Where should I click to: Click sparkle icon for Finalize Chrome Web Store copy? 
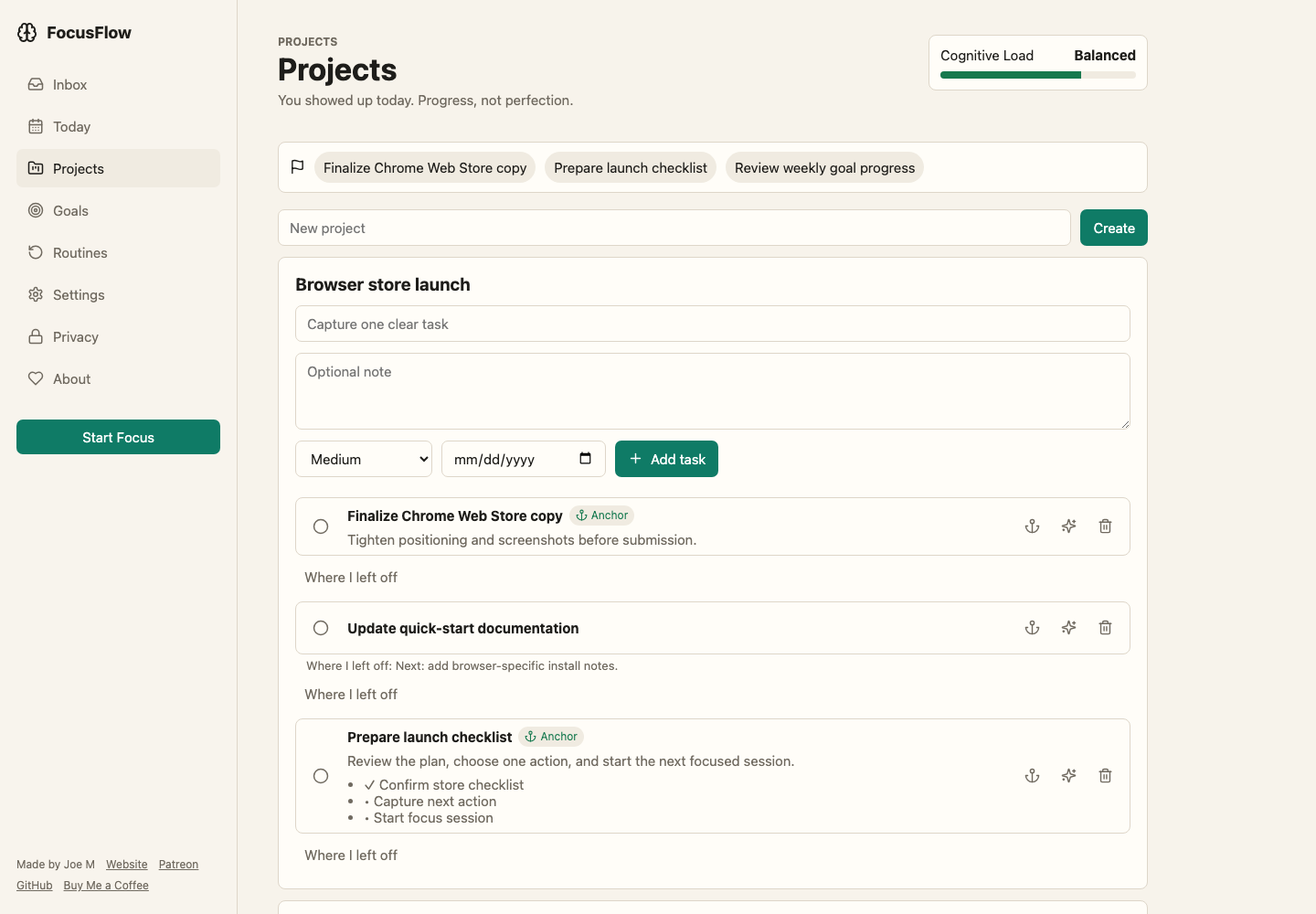(1068, 526)
